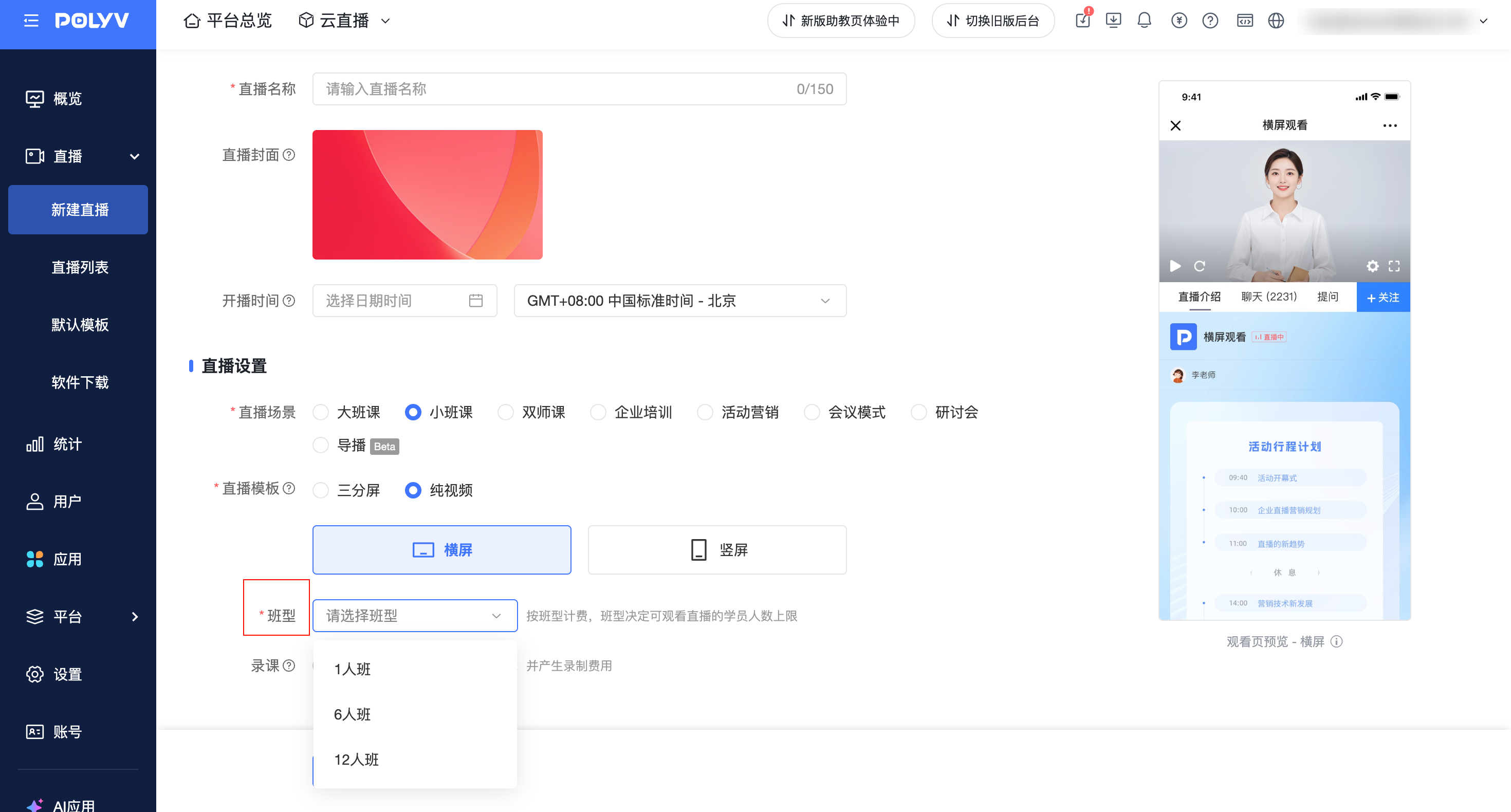Open the notification bell
The image size is (1511, 812).
(x=1144, y=21)
